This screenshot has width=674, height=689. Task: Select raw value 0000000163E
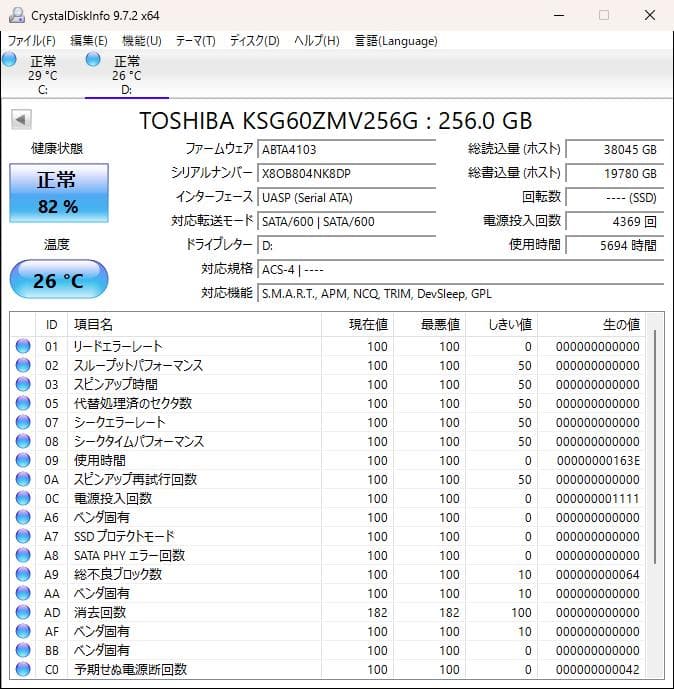598,461
